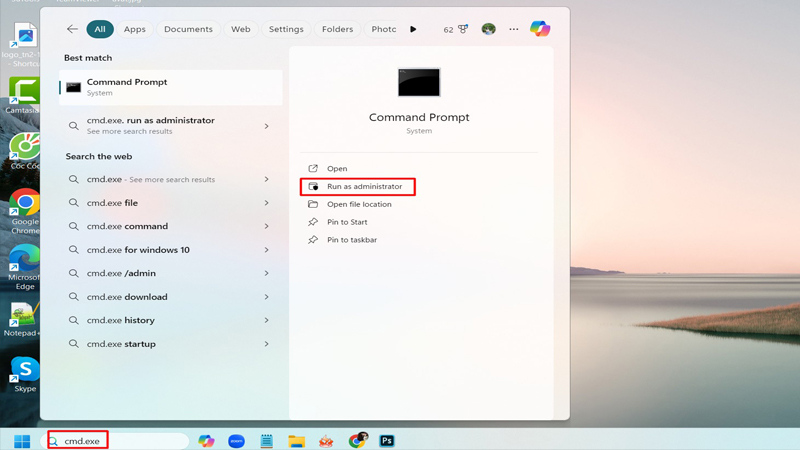Click the taskbar search box with cmd.exe
This screenshot has height=450, width=800.
tap(117, 441)
